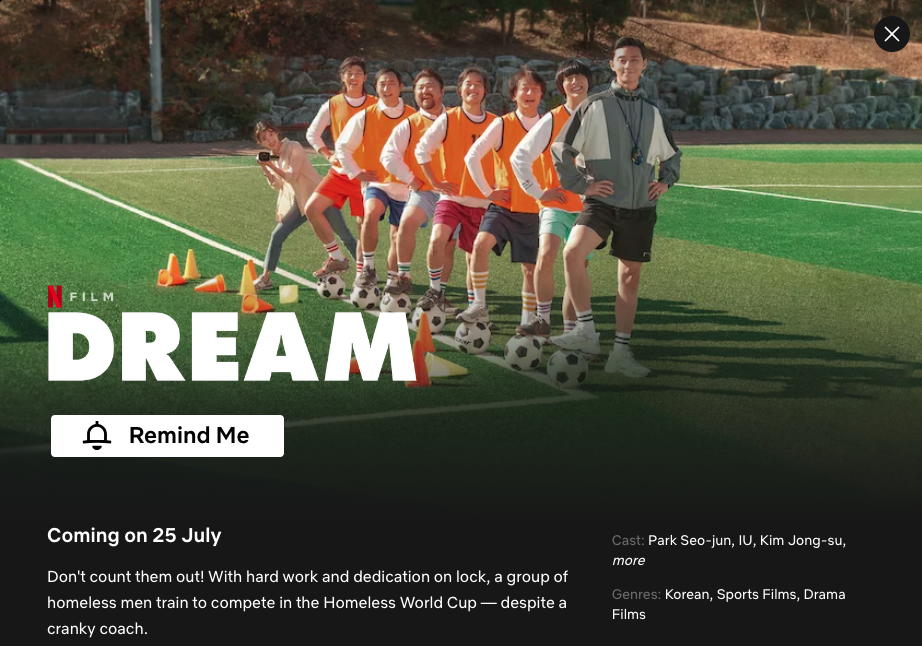This screenshot has width=922, height=646.
Task: Tap the bell icon inside Remind Me
Action: tap(97, 436)
